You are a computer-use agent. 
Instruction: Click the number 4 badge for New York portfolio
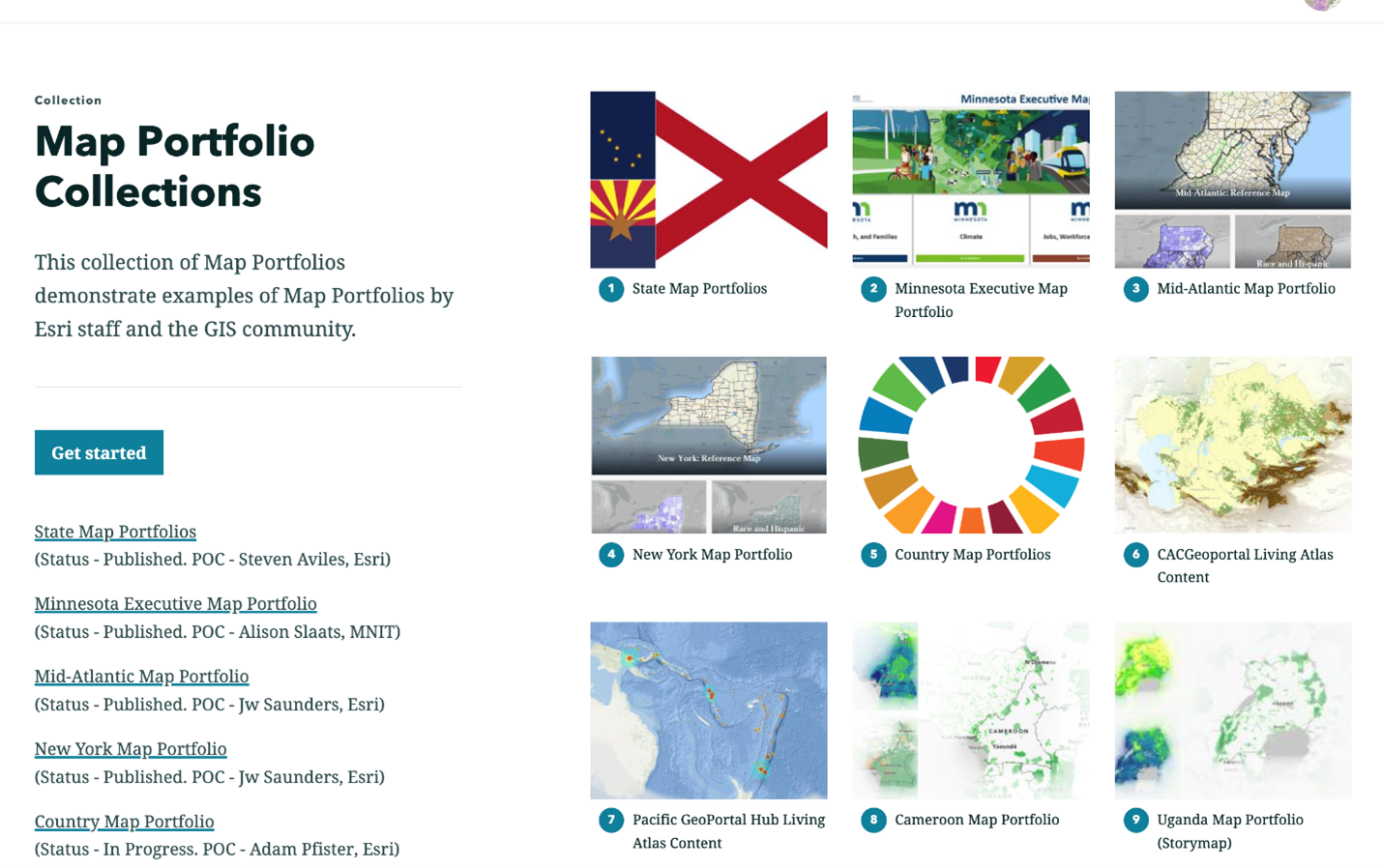point(611,555)
